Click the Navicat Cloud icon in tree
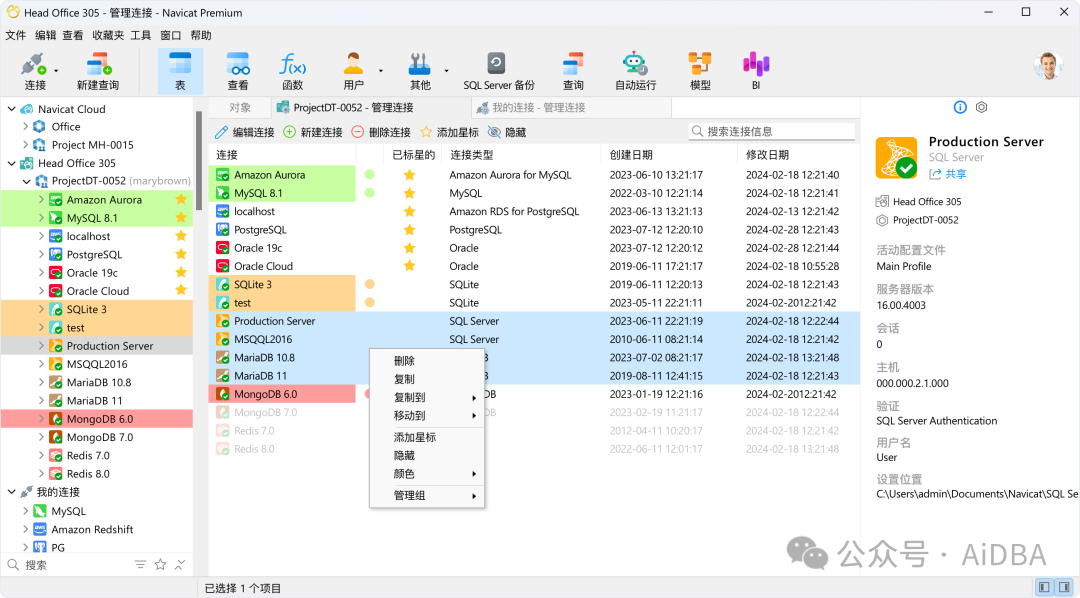The image size is (1080, 598). [27, 109]
